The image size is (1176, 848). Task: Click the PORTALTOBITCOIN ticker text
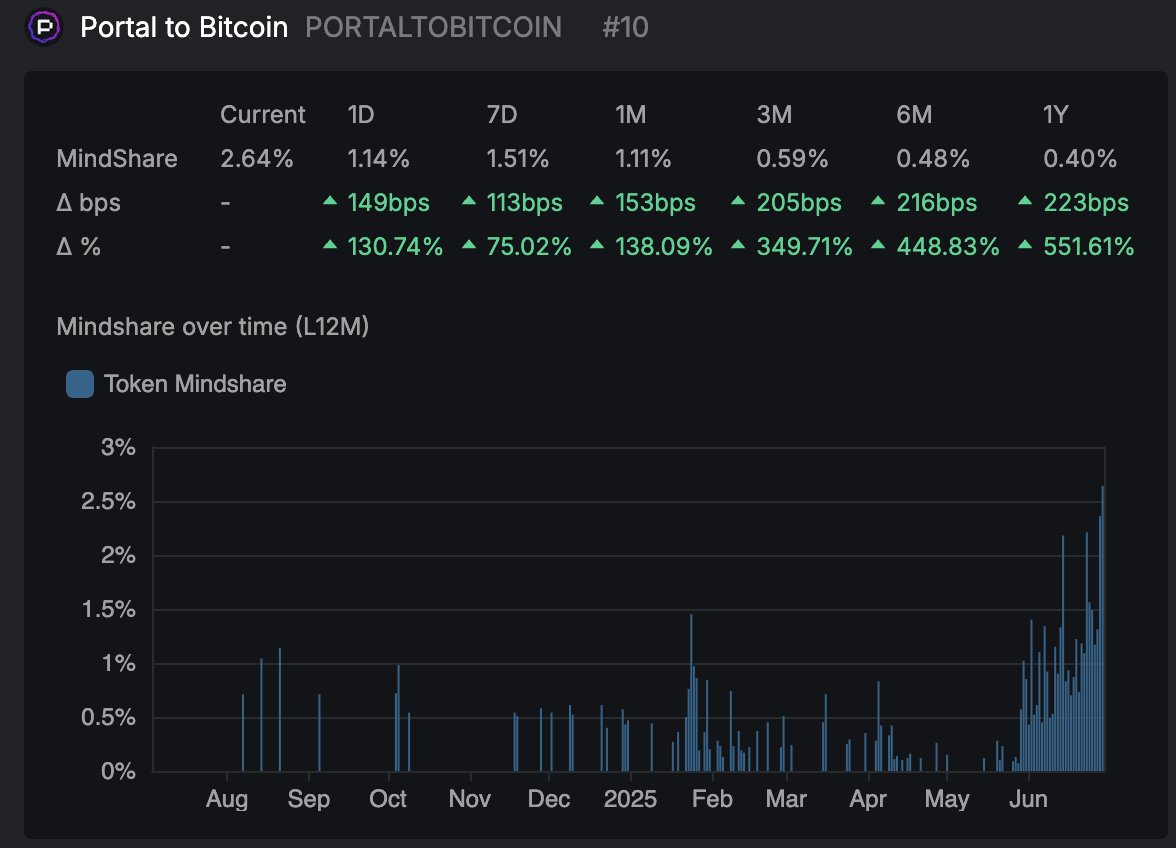[x=434, y=28]
